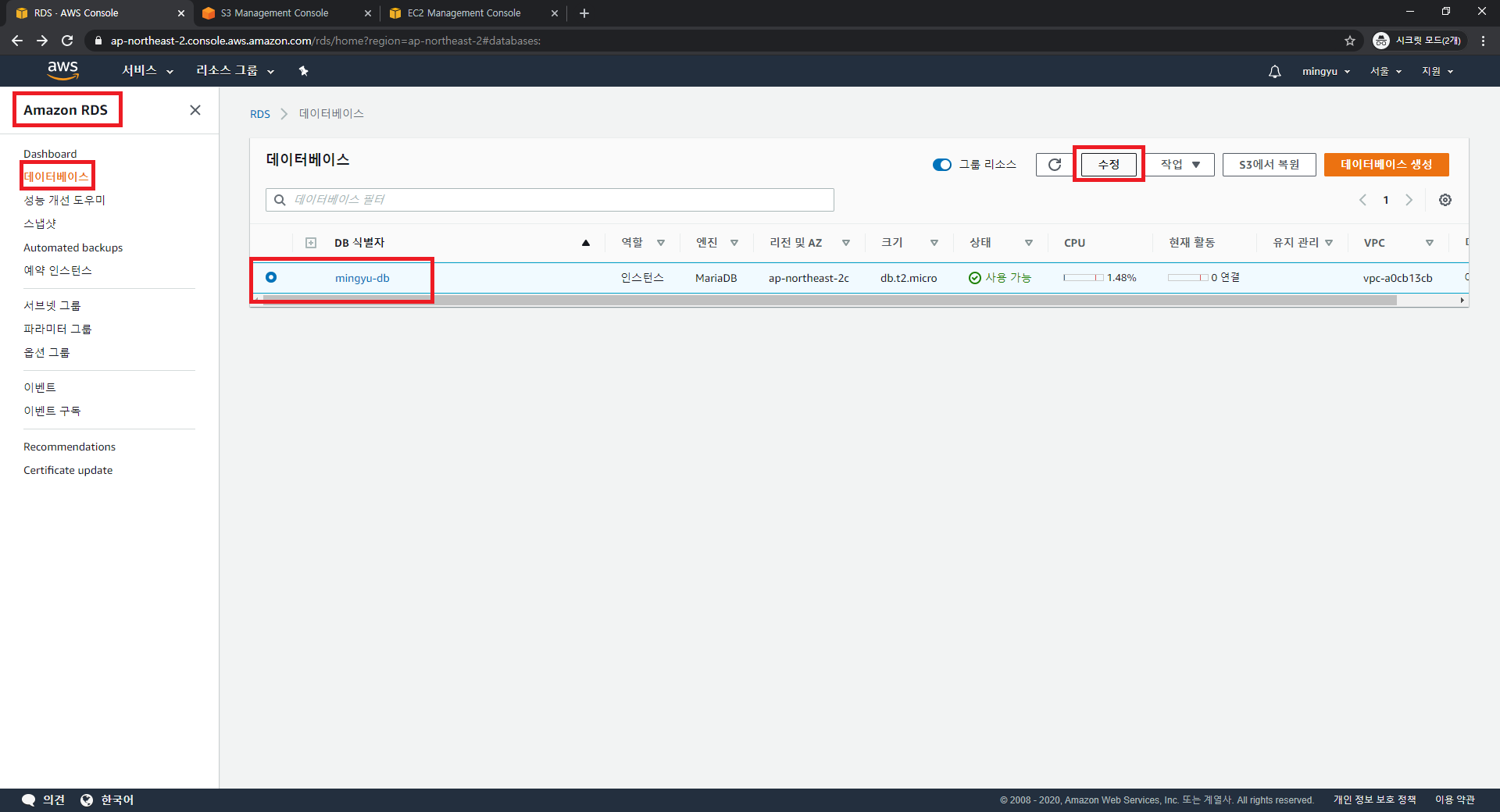This screenshot has height=812, width=1500.
Task: Go to next page of databases
Action: pos(1409,200)
